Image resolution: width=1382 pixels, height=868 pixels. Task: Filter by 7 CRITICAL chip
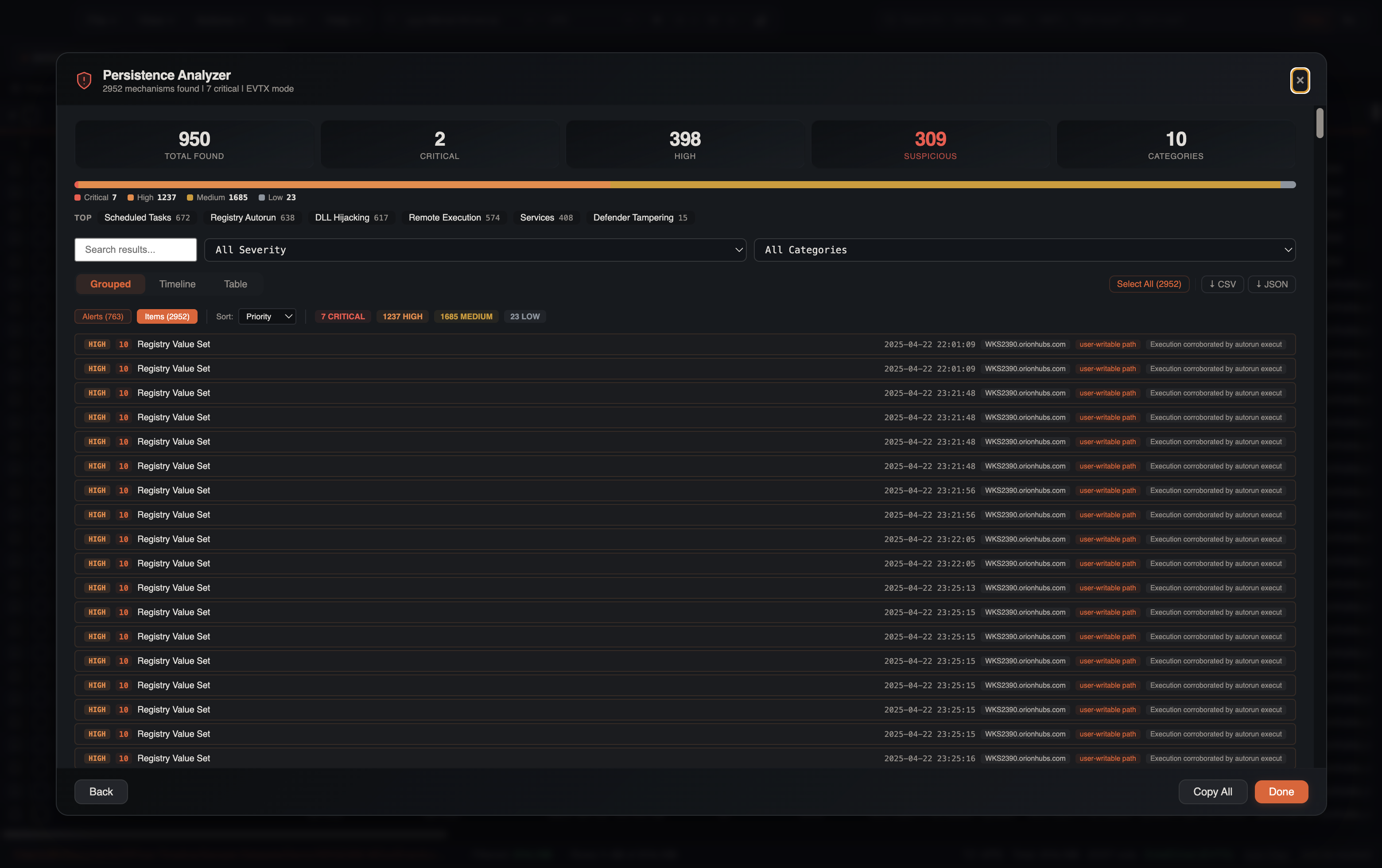(343, 317)
